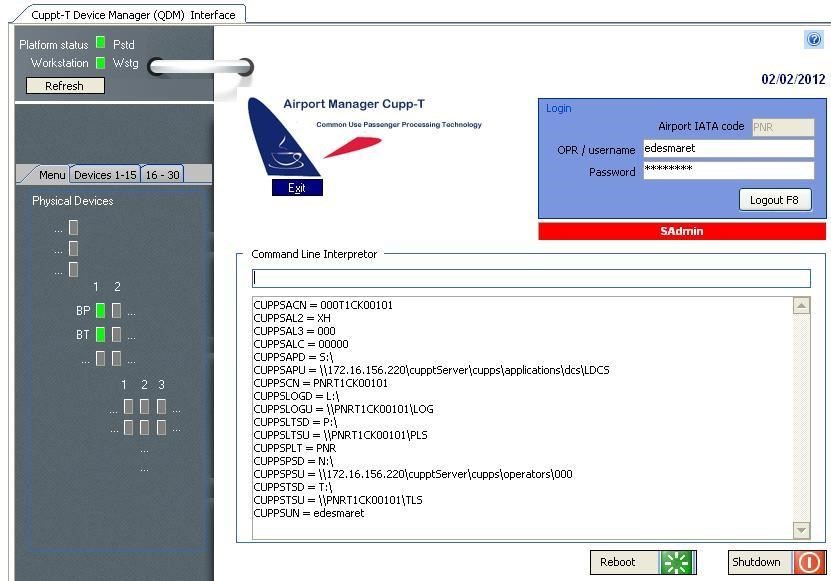Click the green BP device indicator
Viewport: 831px width, 581px height.
[100, 311]
